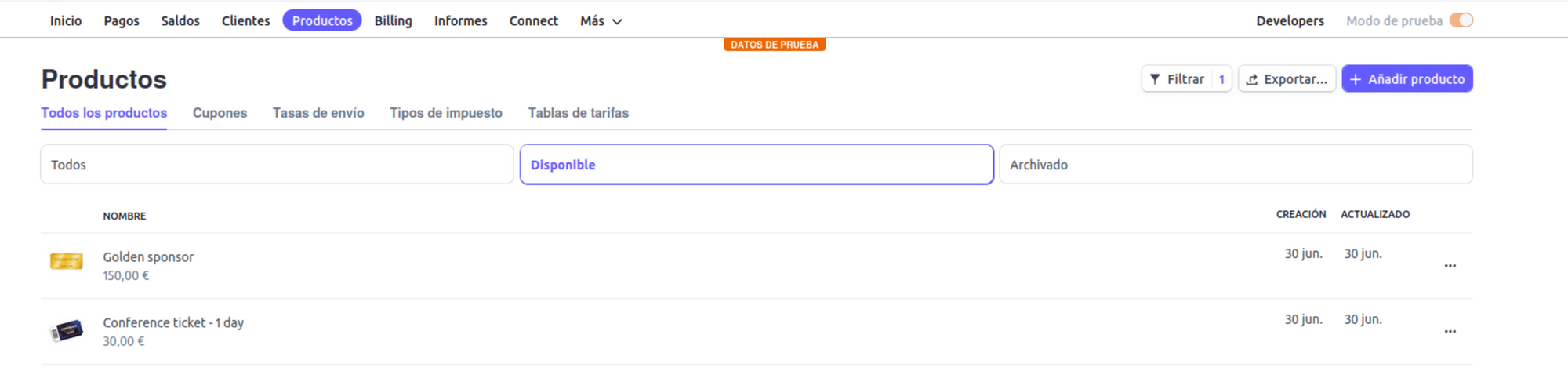Open Billing in top navigation
Image resolution: width=1568 pixels, height=371 pixels.
coord(393,21)
